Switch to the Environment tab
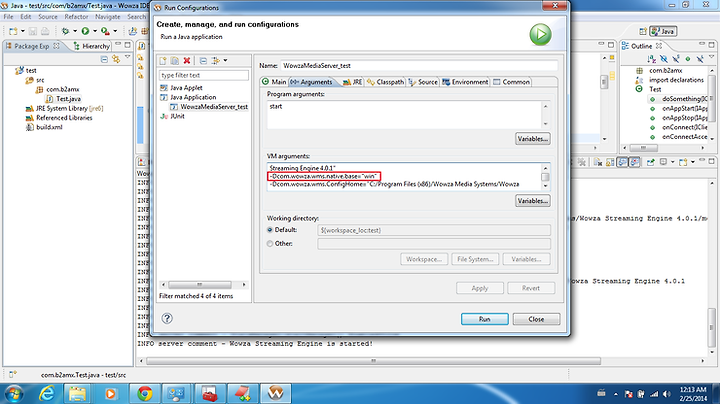Image resolution: width=720 pixels, height=404 pixels. [x=466, y=82]
